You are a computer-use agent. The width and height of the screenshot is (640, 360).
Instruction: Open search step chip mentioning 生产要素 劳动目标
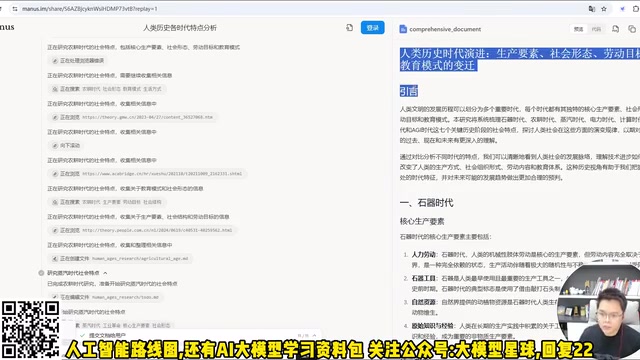[x=107, y=202]
